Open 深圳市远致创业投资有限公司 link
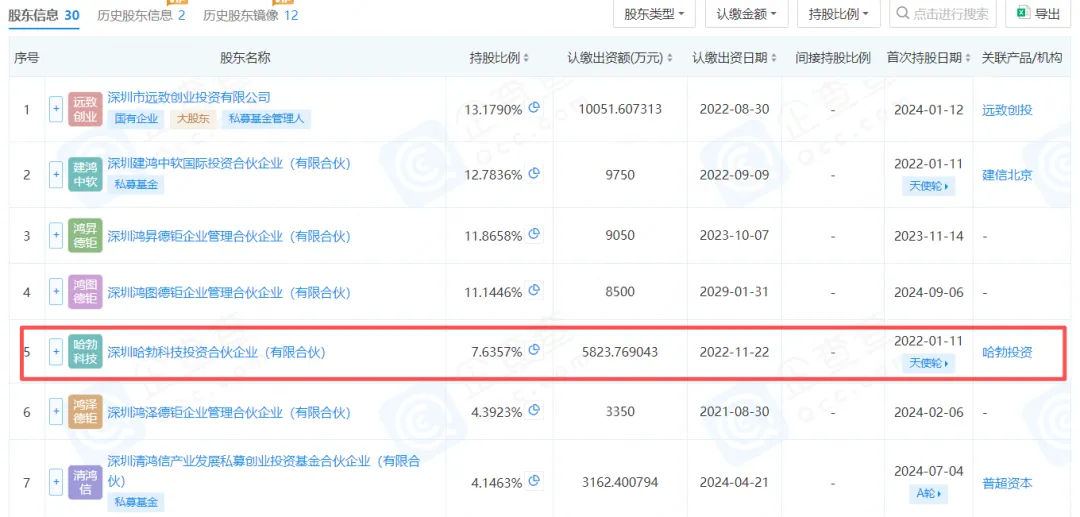This screenshot has height=517, width=1080. coord(189,97)
